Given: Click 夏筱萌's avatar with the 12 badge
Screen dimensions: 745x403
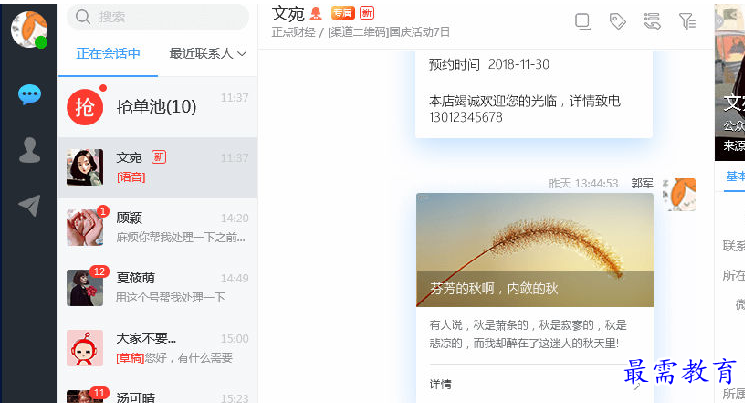Looking at the screenshot, I should pyautogui.click(x=85, y=288).
